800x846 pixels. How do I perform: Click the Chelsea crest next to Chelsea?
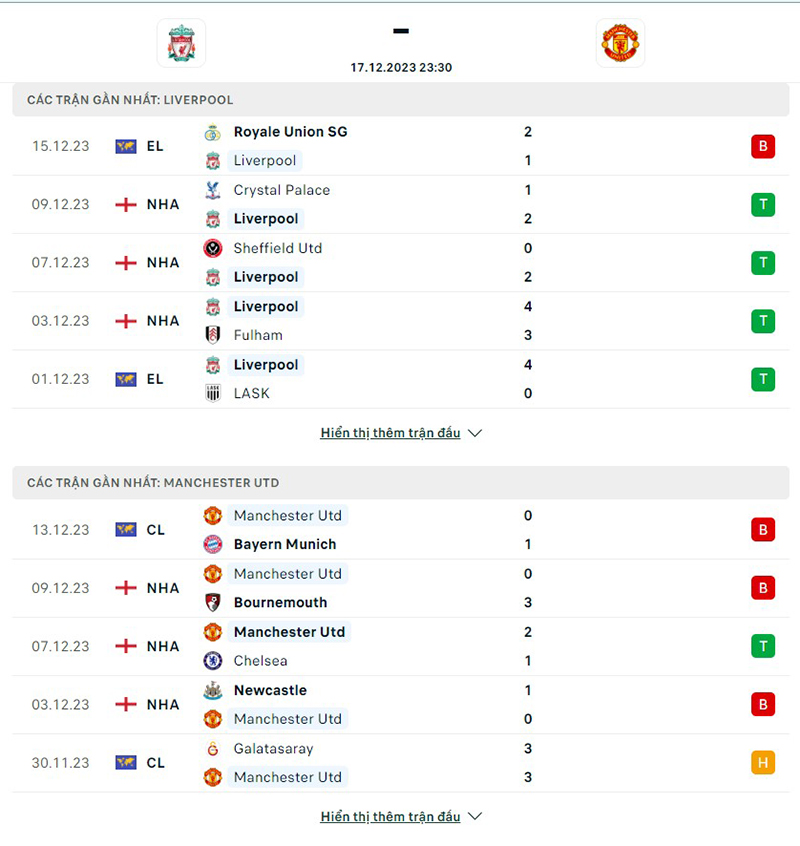coord(212,661)
